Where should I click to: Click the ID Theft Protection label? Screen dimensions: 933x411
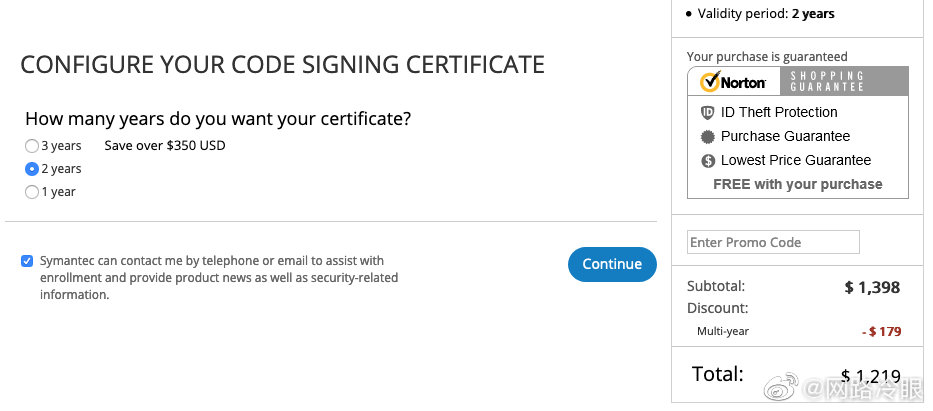coord(779,112)
